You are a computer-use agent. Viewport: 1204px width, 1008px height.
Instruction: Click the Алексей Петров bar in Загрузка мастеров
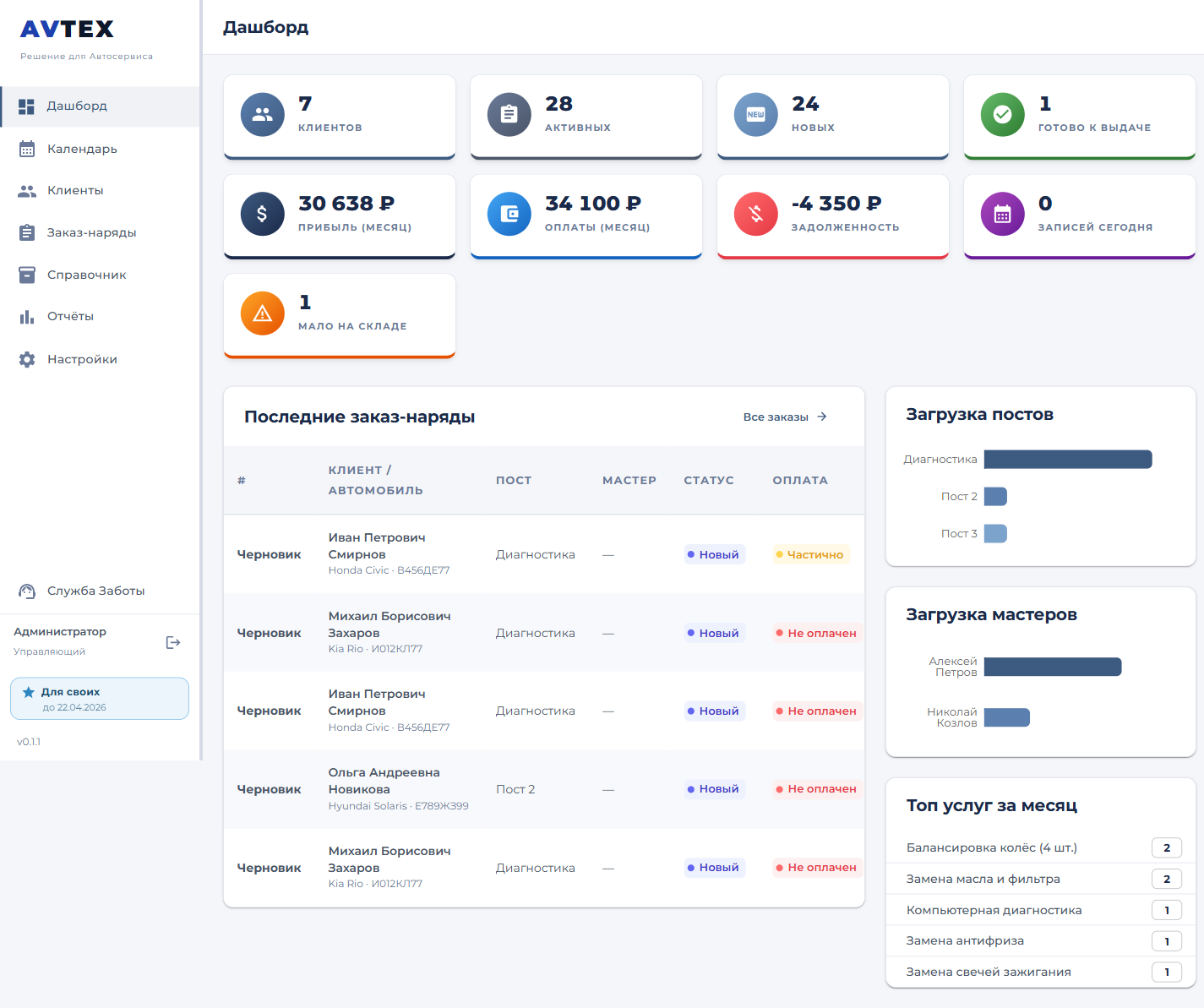[1053, 667]
